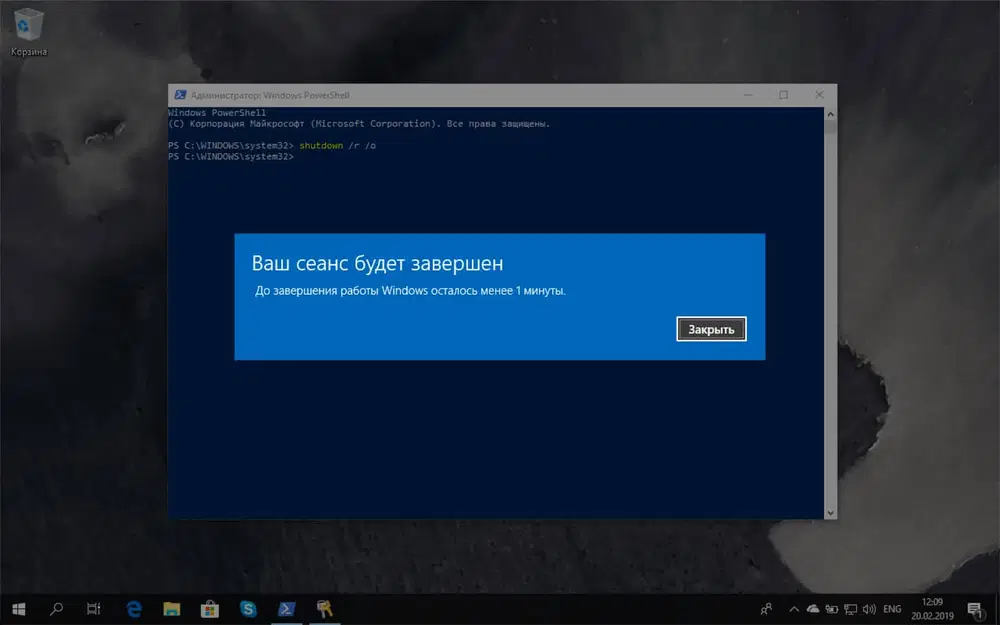
Task: Open the network status tray icon
Action: pyautogui.click(x=849, y=607)
